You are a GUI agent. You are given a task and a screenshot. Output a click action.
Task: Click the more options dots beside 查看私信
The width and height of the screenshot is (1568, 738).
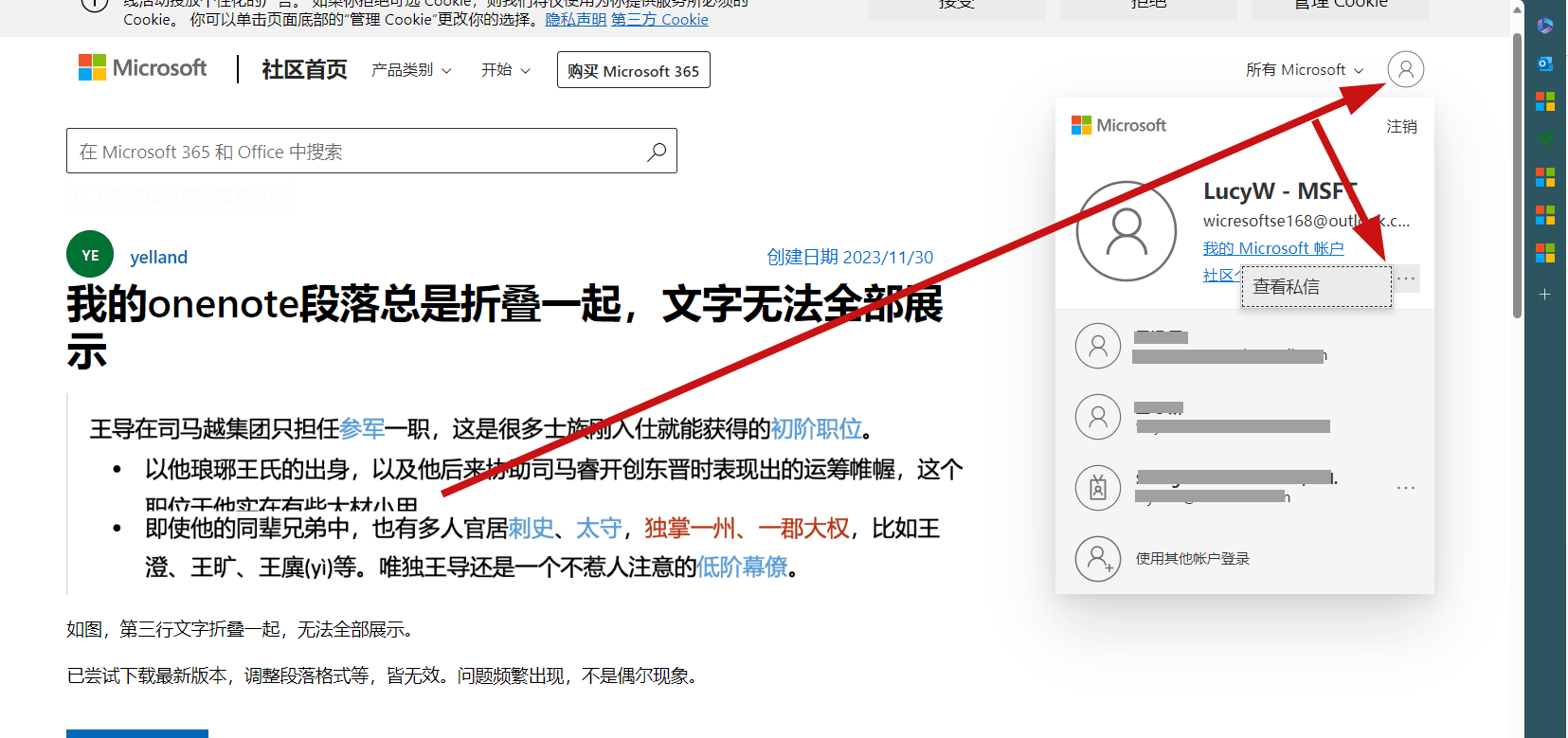(x=1406, y=279)
